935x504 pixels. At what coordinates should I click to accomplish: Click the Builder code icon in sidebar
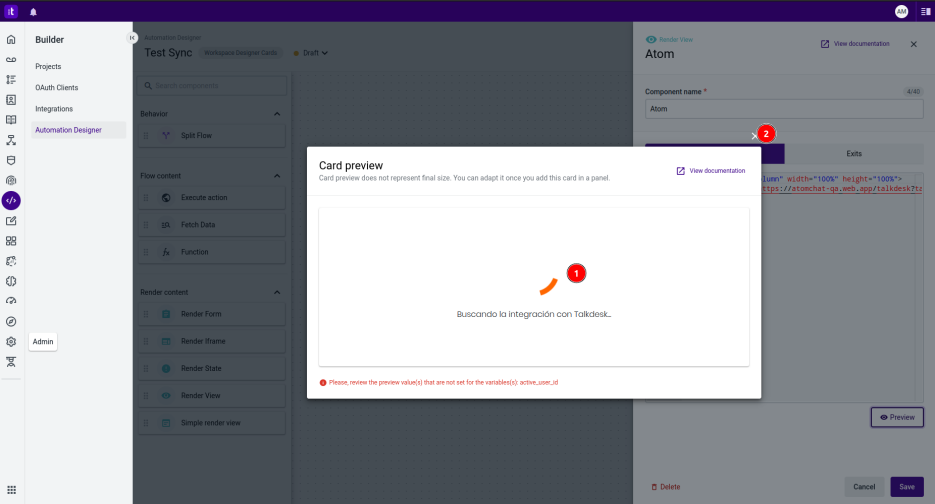click(11, 200)
